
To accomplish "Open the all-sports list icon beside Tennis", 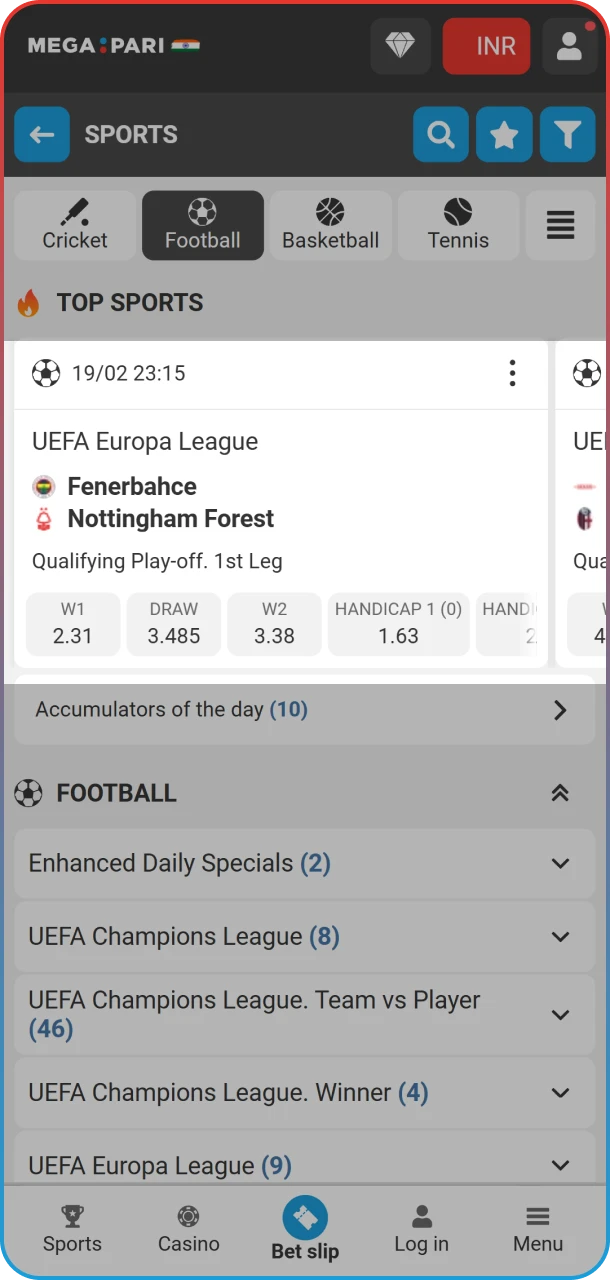I will pos(560,225).
